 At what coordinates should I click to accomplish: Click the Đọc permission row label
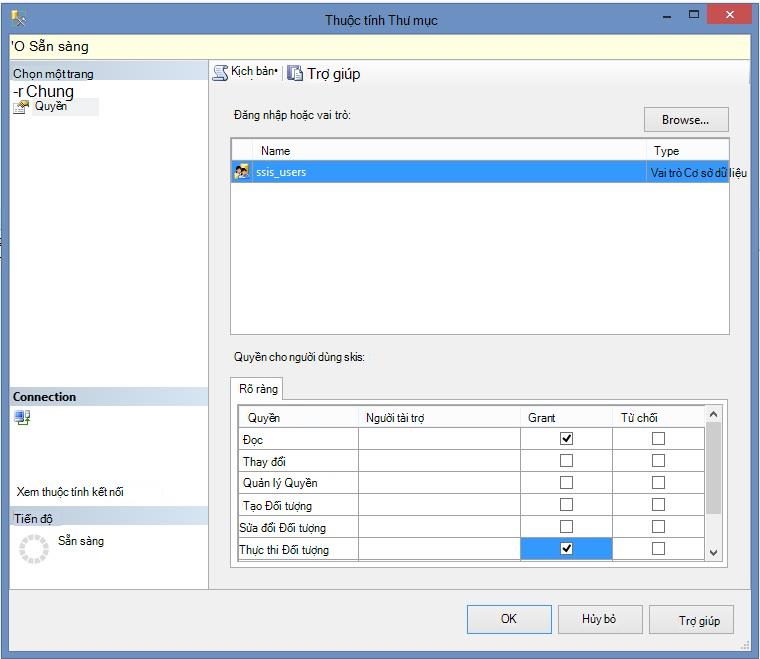point(253,440)
